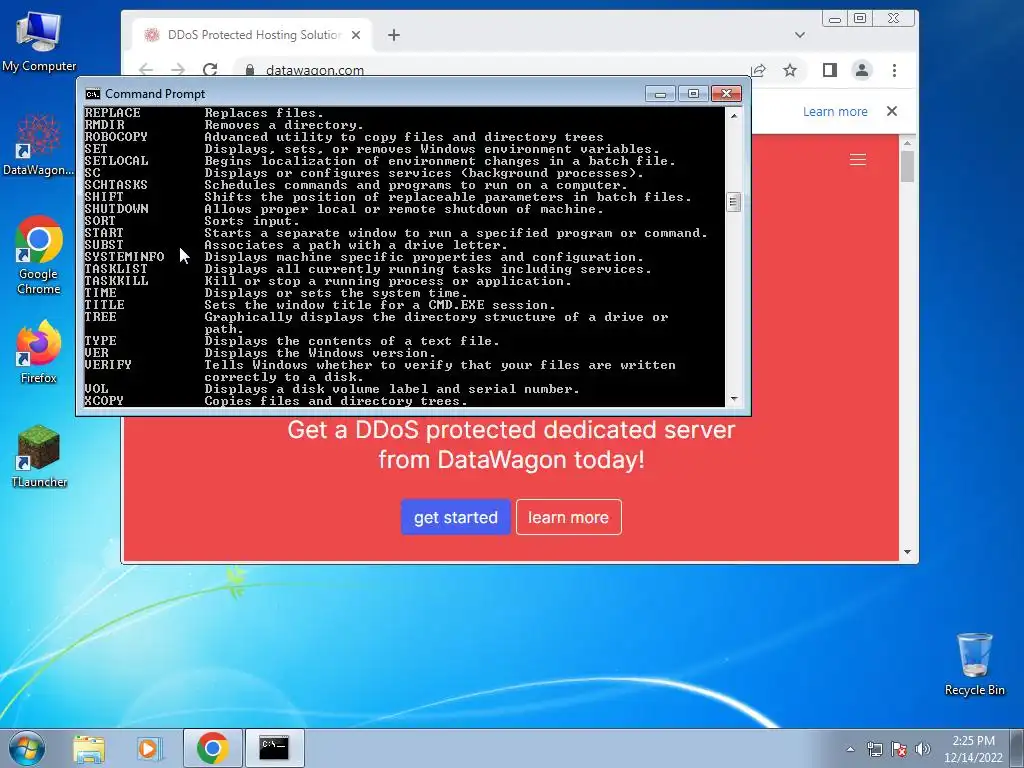The width and height of the screenshot is (1024, 768).
Task: Click TASKKILL command text
Action: click(116, 281)
